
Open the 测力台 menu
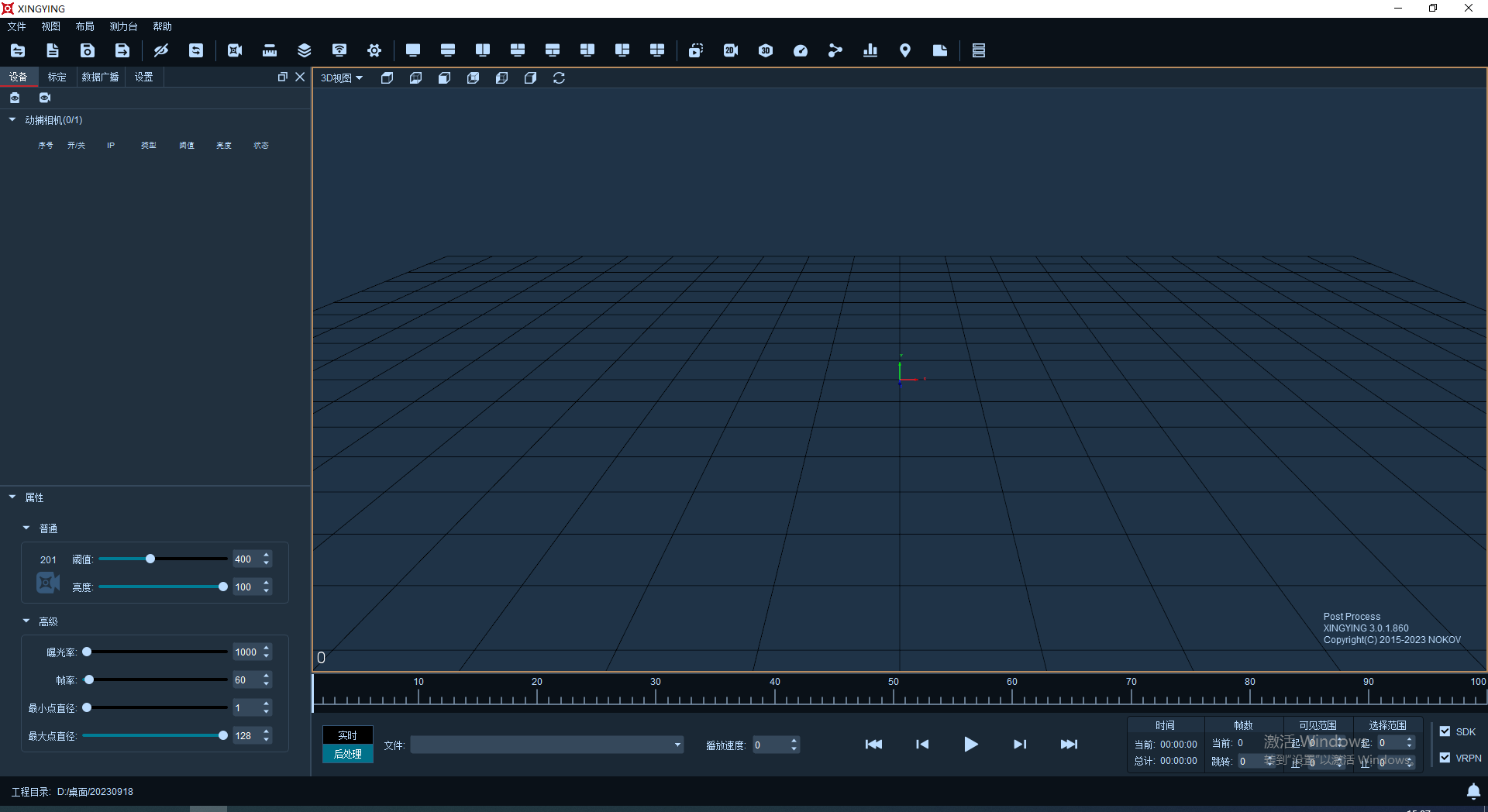pyautogui.click(x=123, y=26)
